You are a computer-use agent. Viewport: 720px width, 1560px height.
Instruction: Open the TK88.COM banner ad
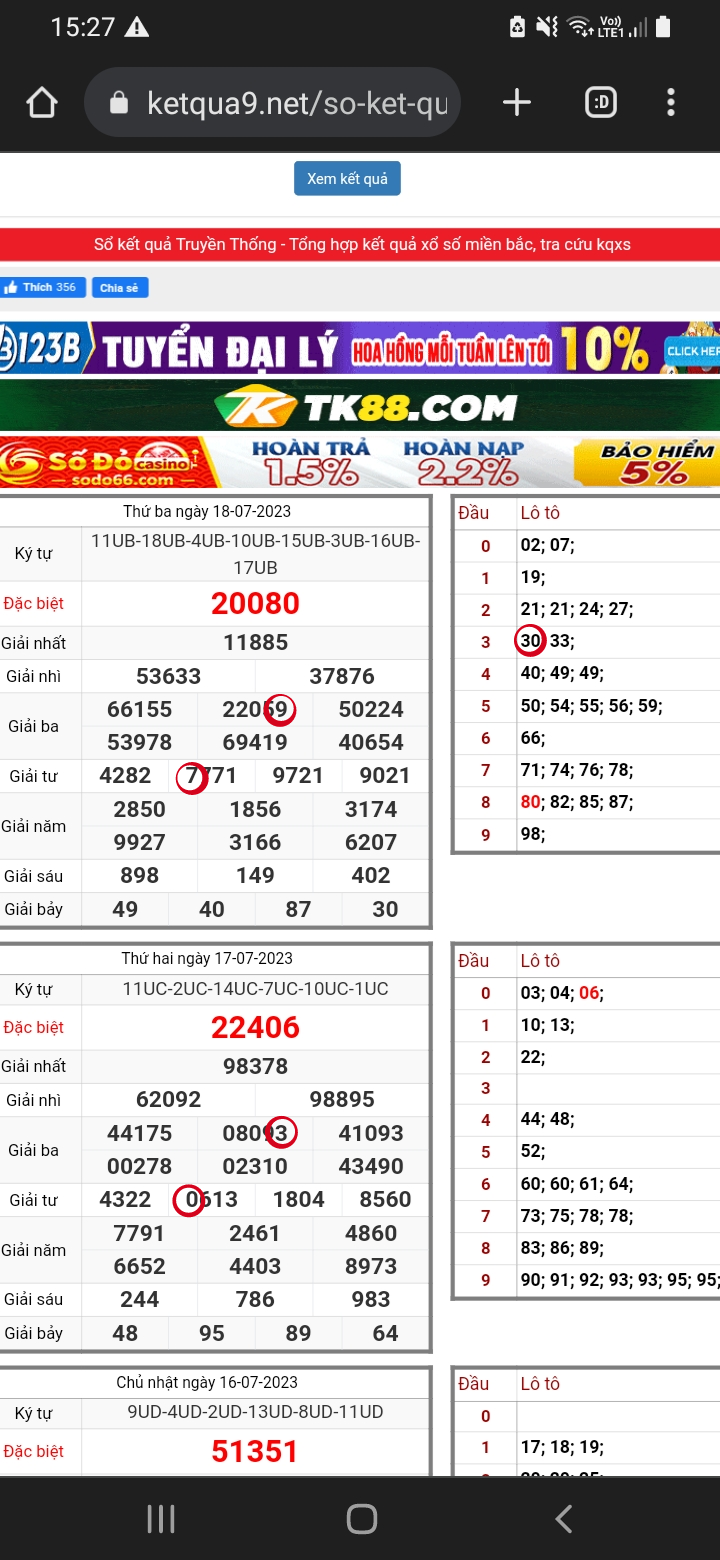pos(360,405)
